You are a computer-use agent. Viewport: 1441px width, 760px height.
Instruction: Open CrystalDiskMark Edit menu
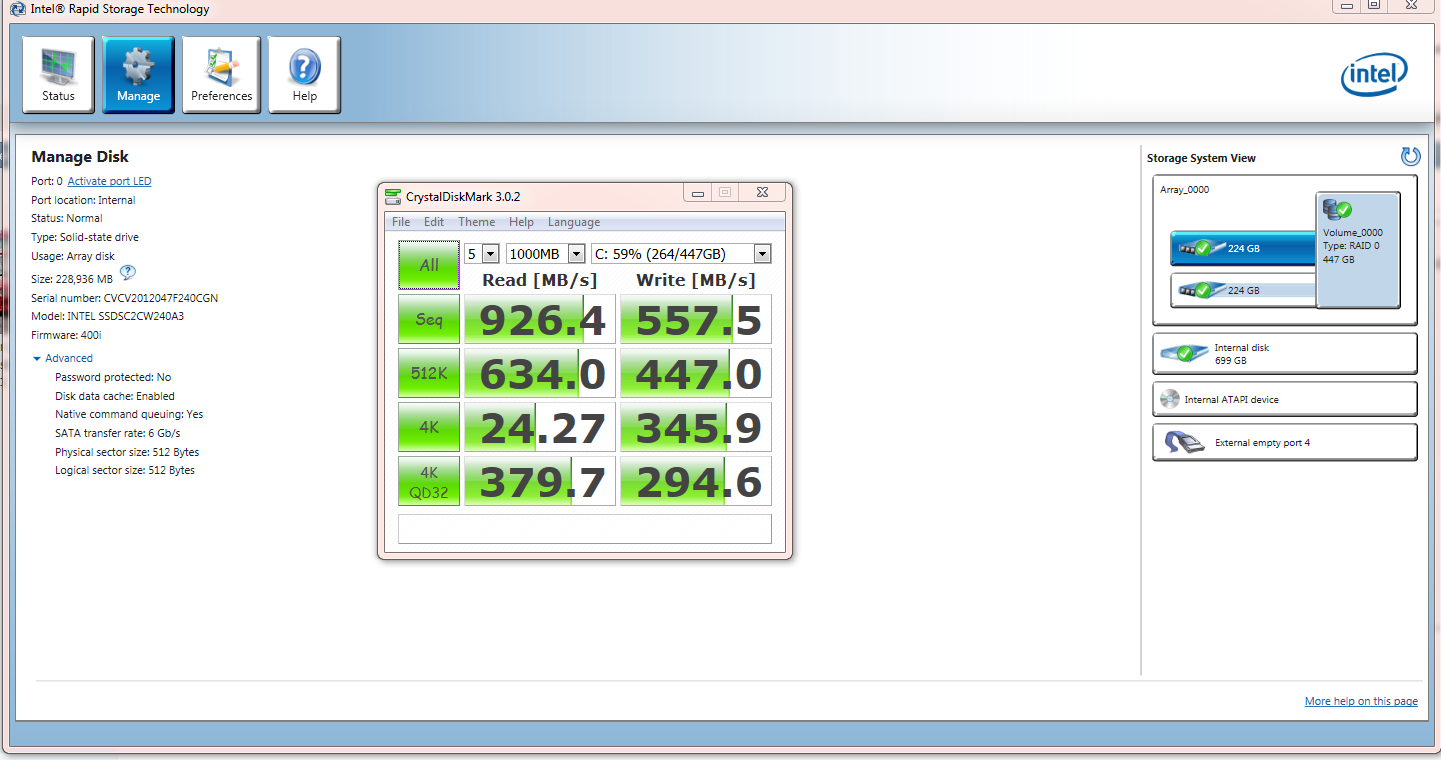(434, 222)
